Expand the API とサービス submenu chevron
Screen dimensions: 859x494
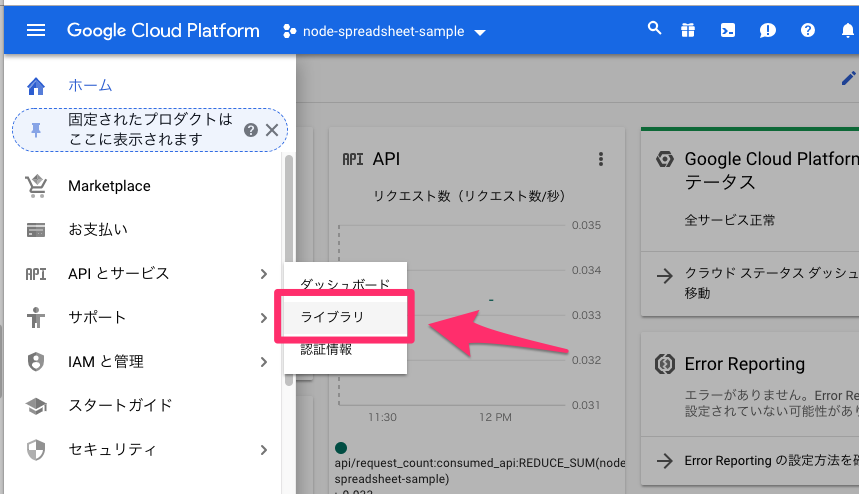264,274
